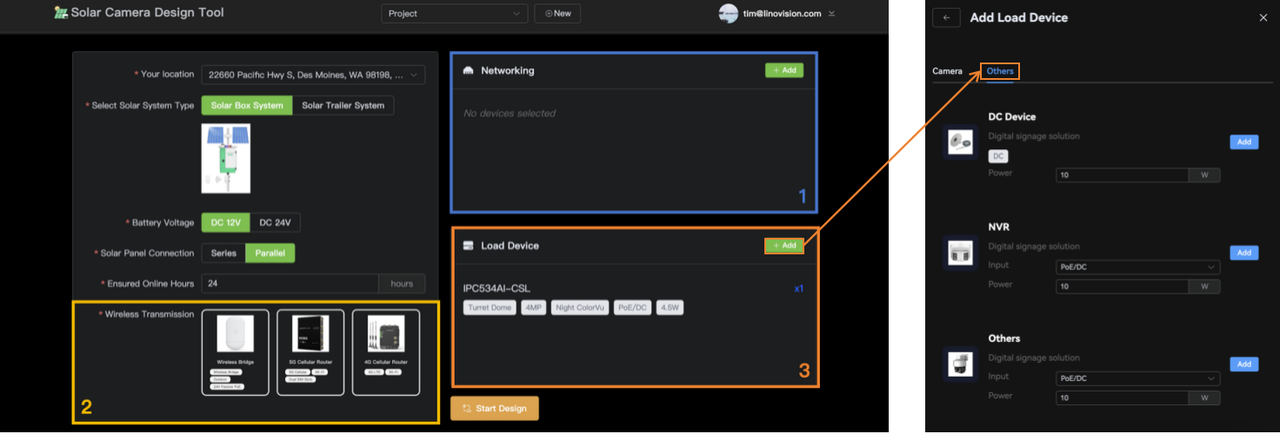This screenshot has width=1280, height=434.
Task: Click the Start Design button
Action: pyautogui.click(x=494, y=408)
